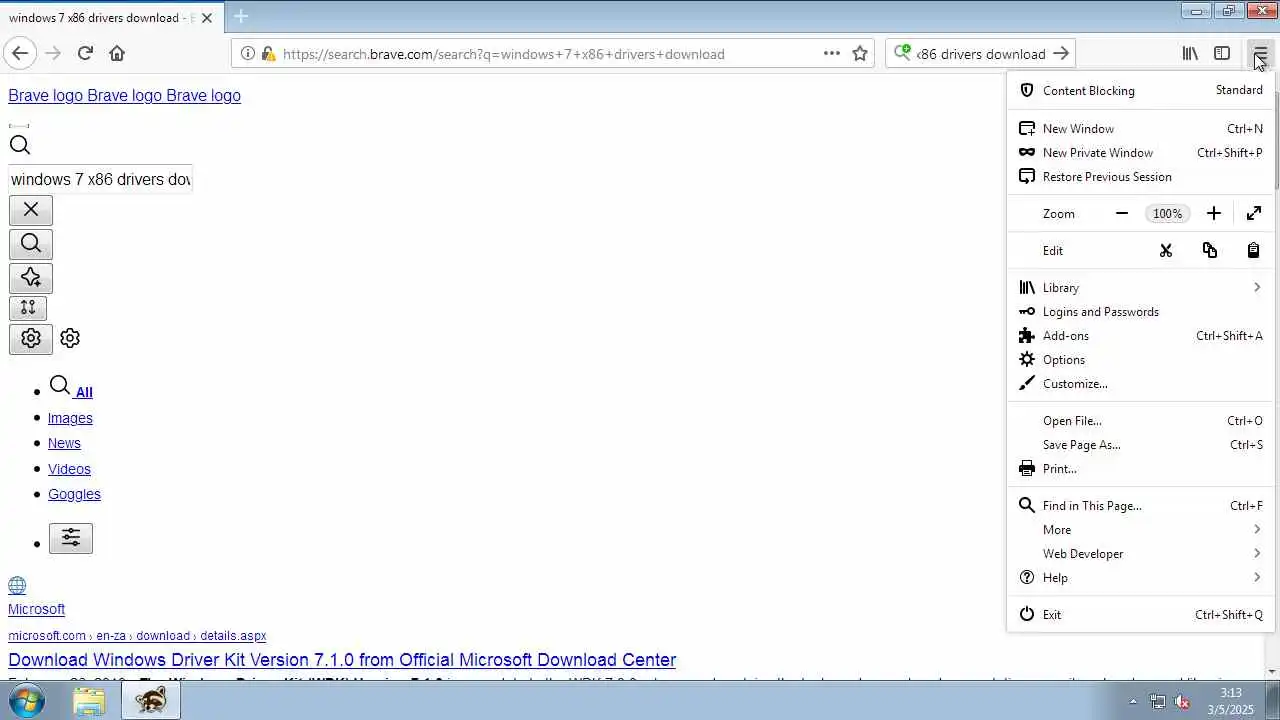The width and height of the screenshot is (1280, 720).
Task: Show sidebars toolbar icon
Action: 1222,53
